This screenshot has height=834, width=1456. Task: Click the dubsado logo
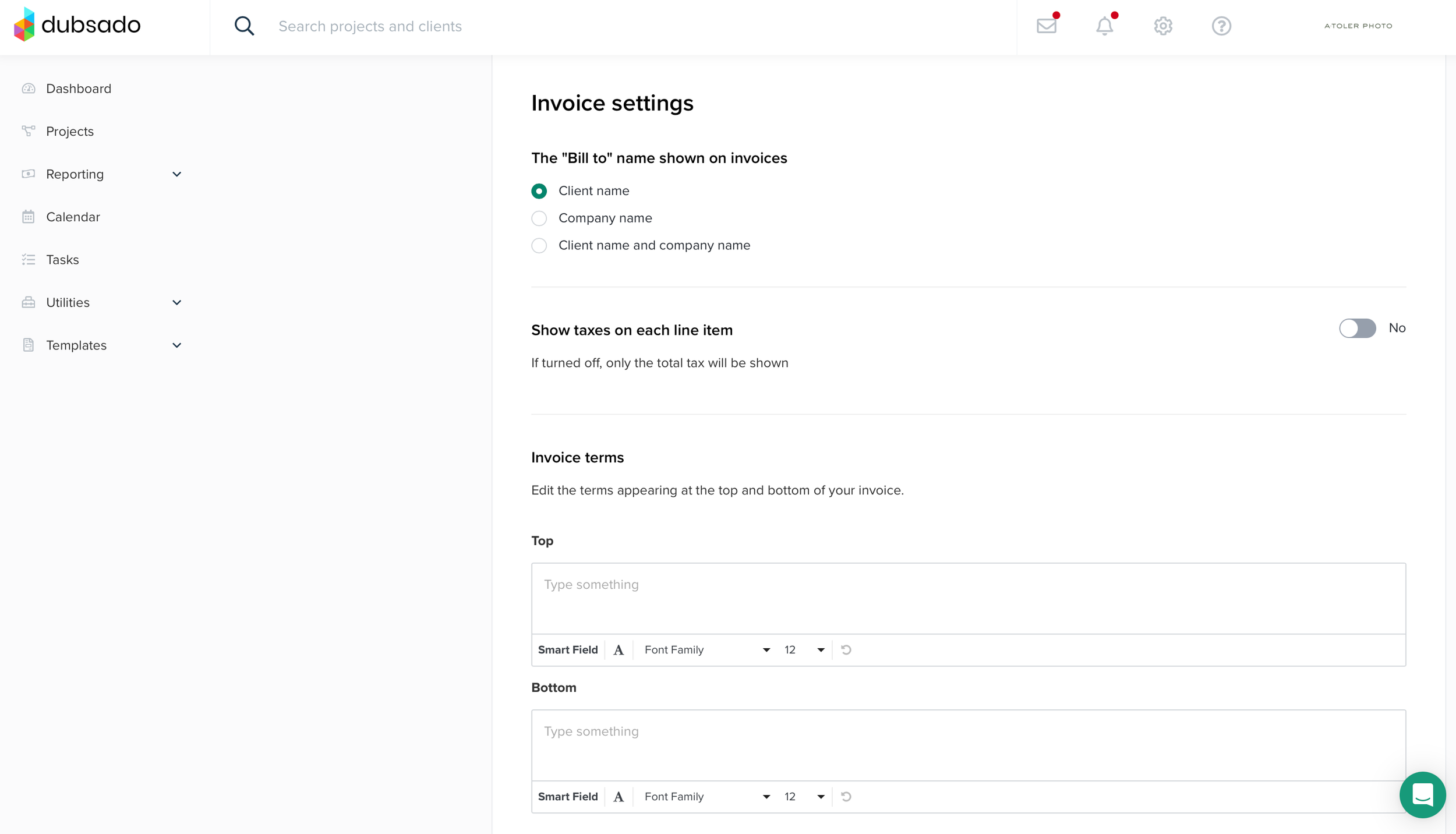pyautogui.click(x=77, y=25)
